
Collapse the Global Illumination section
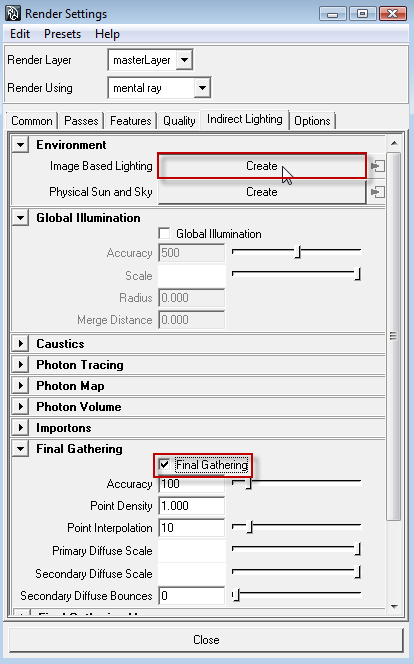coord(20,218)
